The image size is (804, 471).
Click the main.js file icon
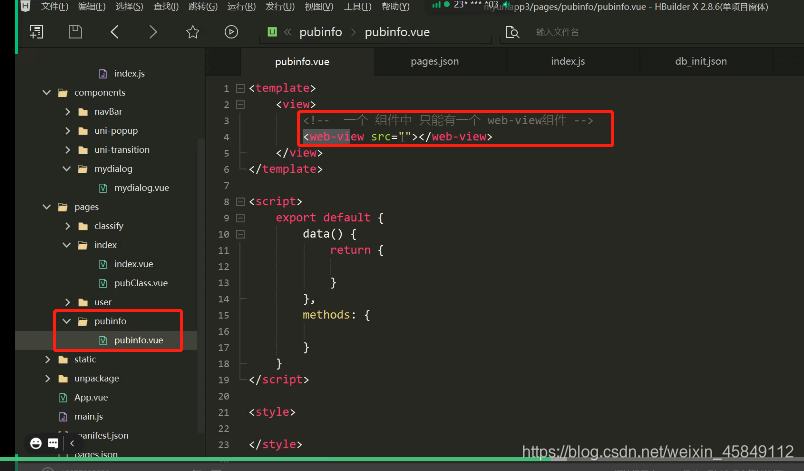(x=63, y=417)
